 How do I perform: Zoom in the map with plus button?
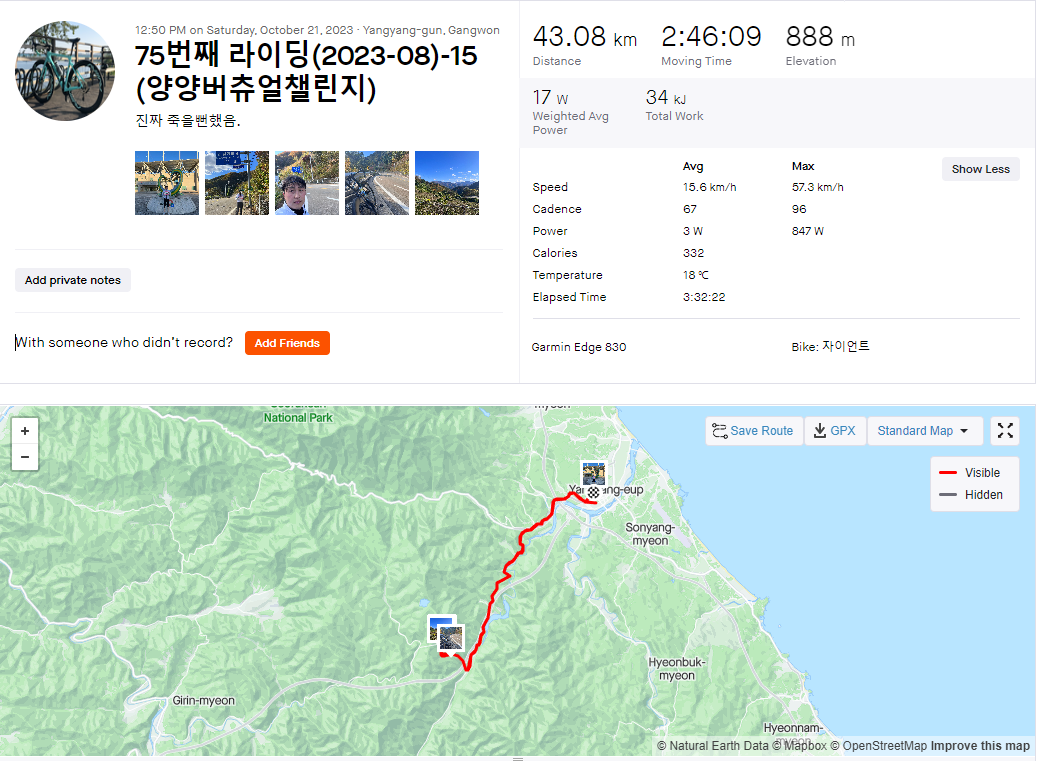point(24,431)
